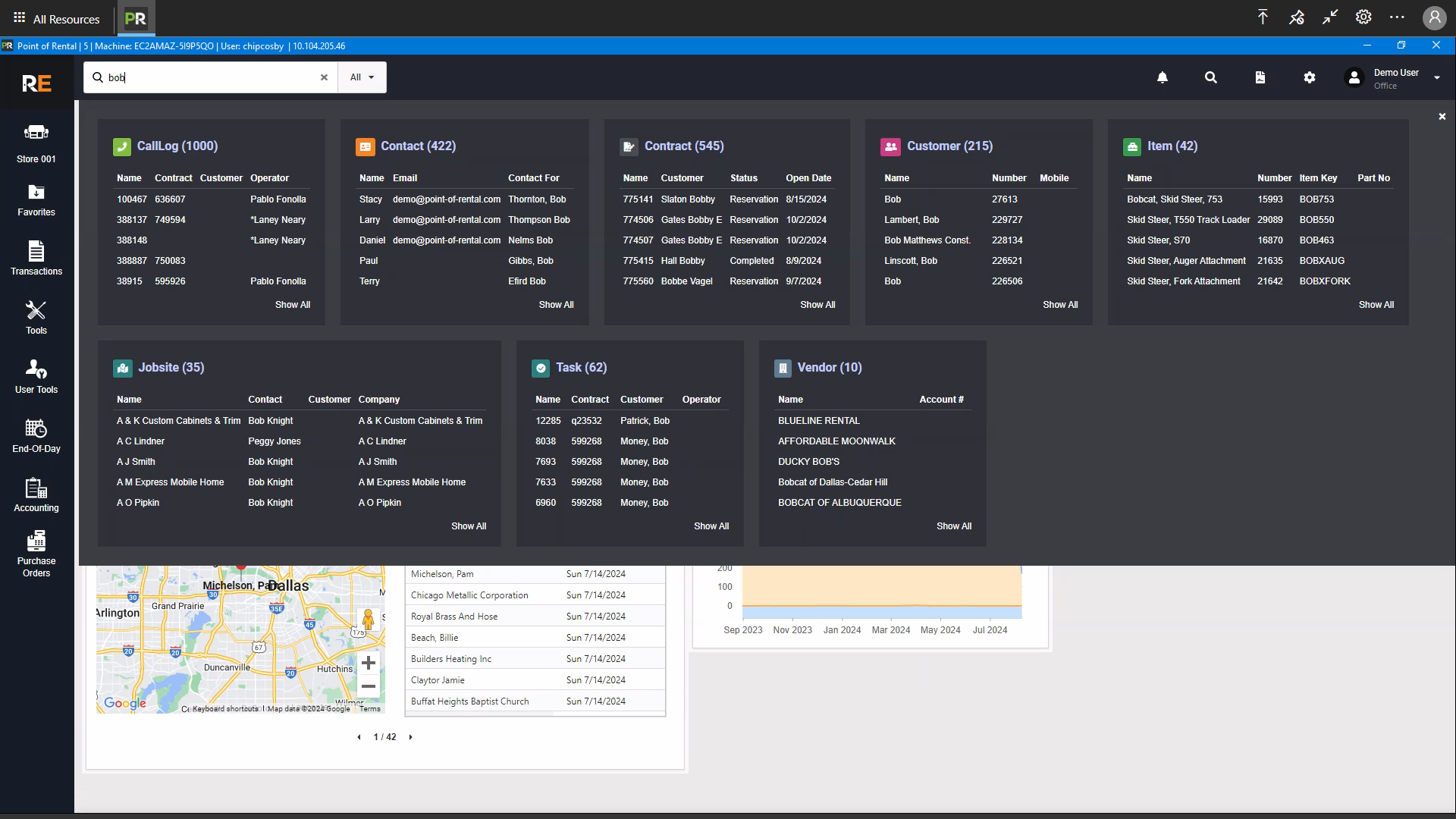The height and width of the screenshot is (819, 1456).
Task: Open the document icon in header
Action: coord(1260,77)
